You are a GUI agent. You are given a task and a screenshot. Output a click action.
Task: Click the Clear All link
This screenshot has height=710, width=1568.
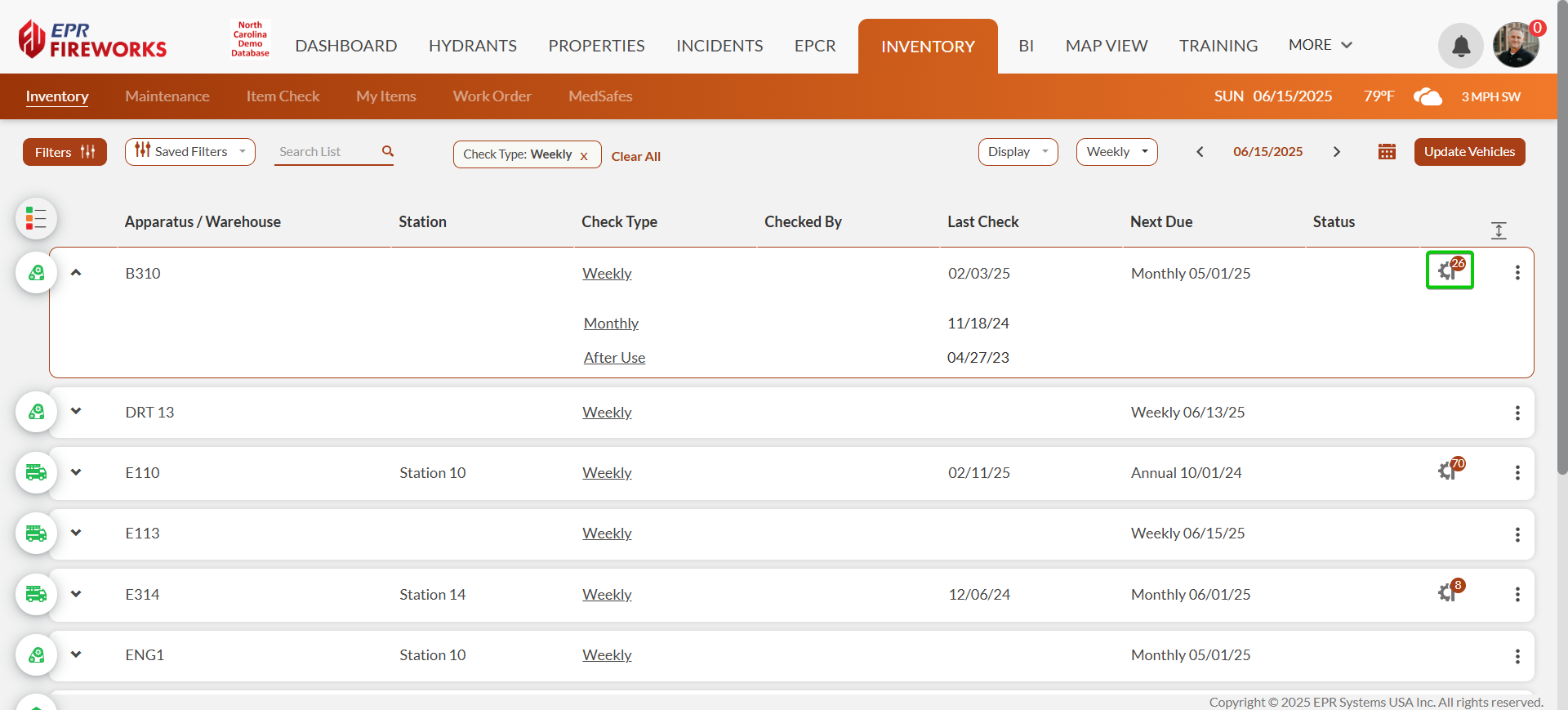pos(635,156)
